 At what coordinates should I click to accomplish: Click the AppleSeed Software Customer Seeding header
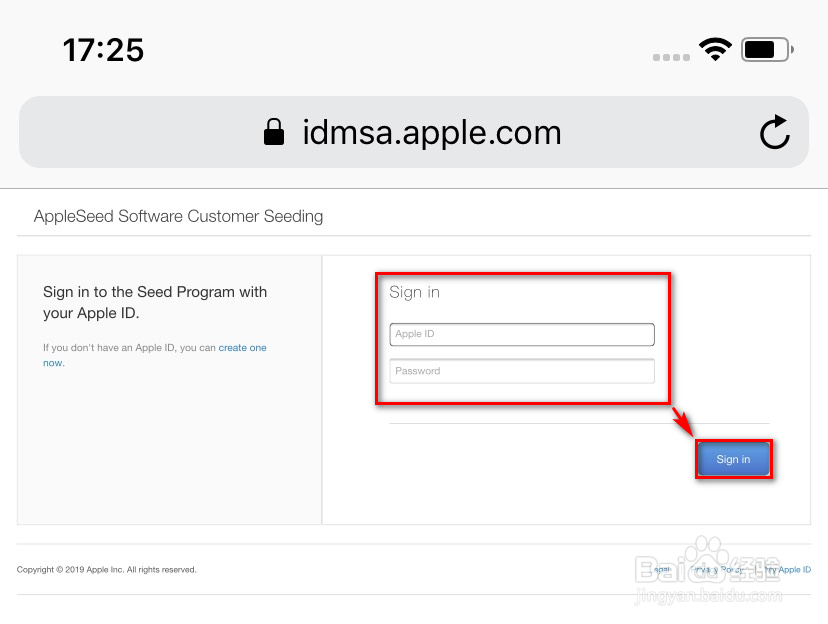[x=178, y=216]
